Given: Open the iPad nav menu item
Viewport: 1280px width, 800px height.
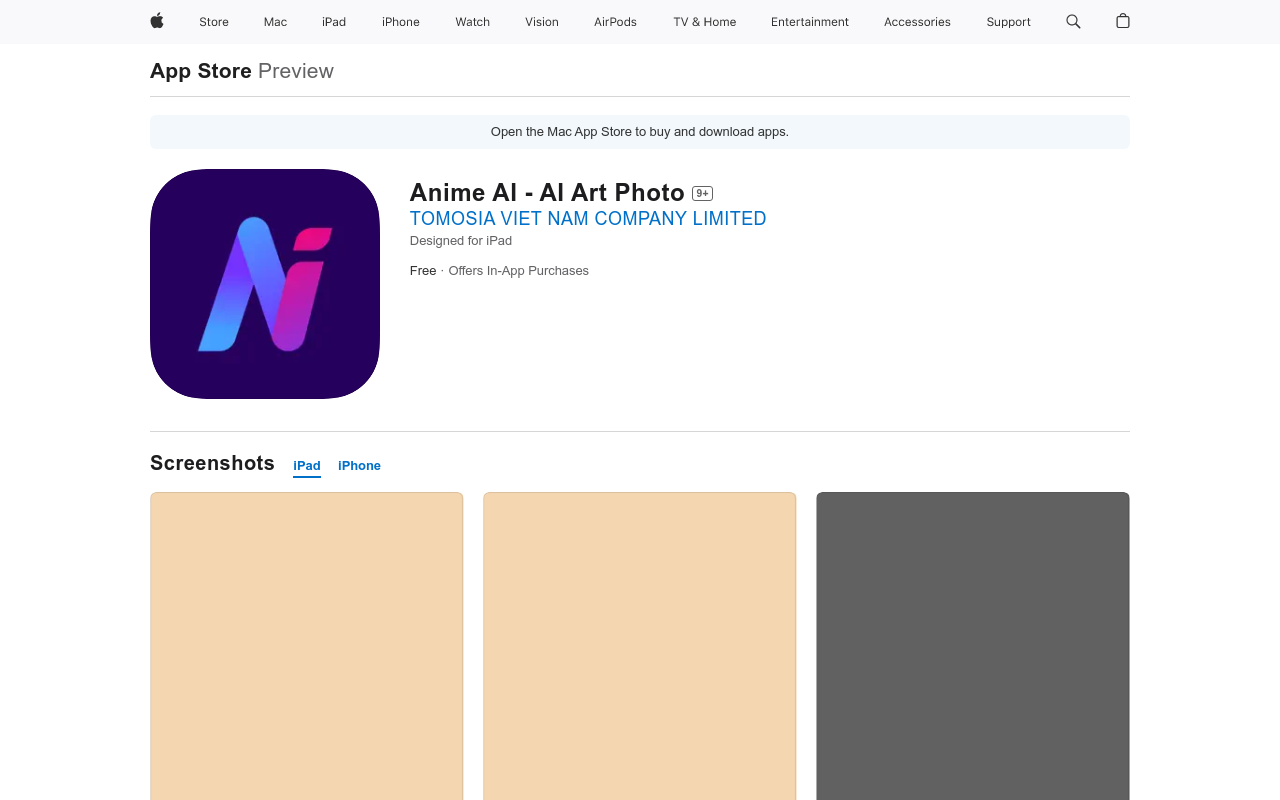Looking at the screenshot, I should point(334,22).
